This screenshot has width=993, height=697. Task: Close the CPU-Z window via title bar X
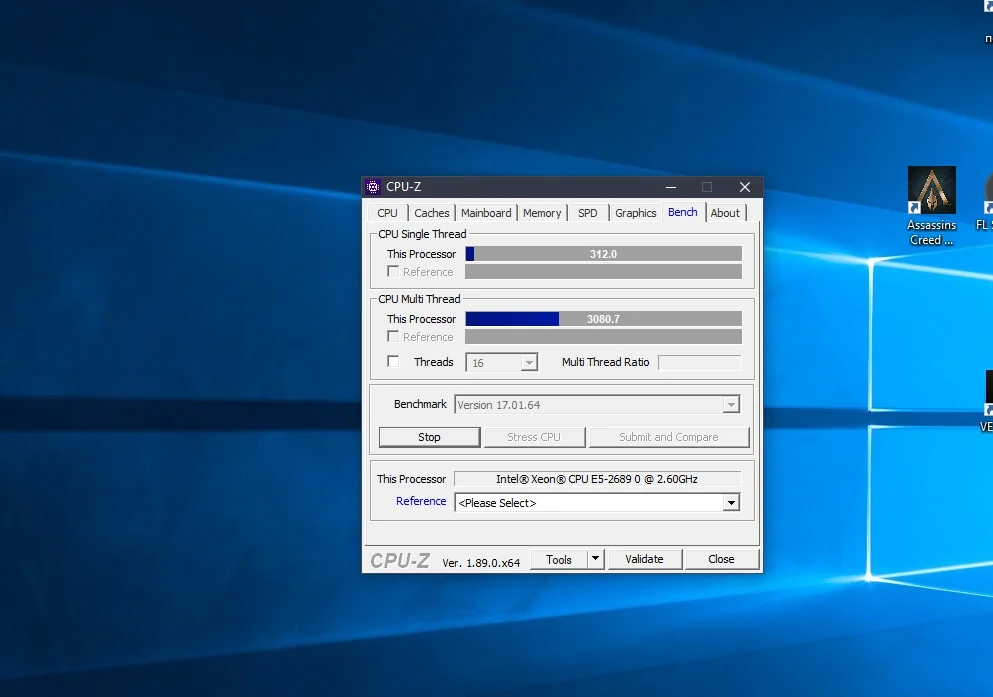tap(745, 187)
